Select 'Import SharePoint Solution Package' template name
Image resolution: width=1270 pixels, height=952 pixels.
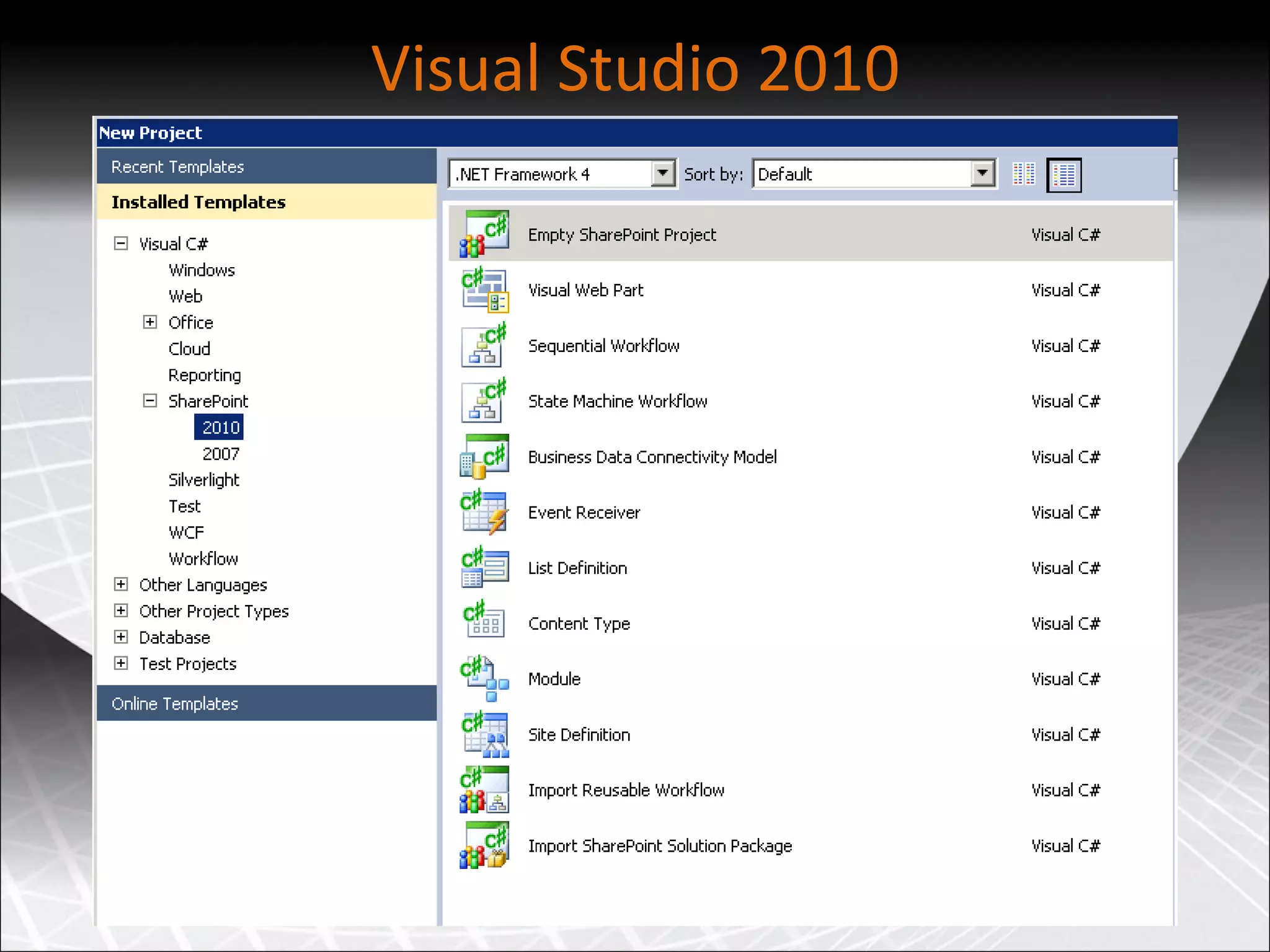pyautogui.click(x=660, y=846)
